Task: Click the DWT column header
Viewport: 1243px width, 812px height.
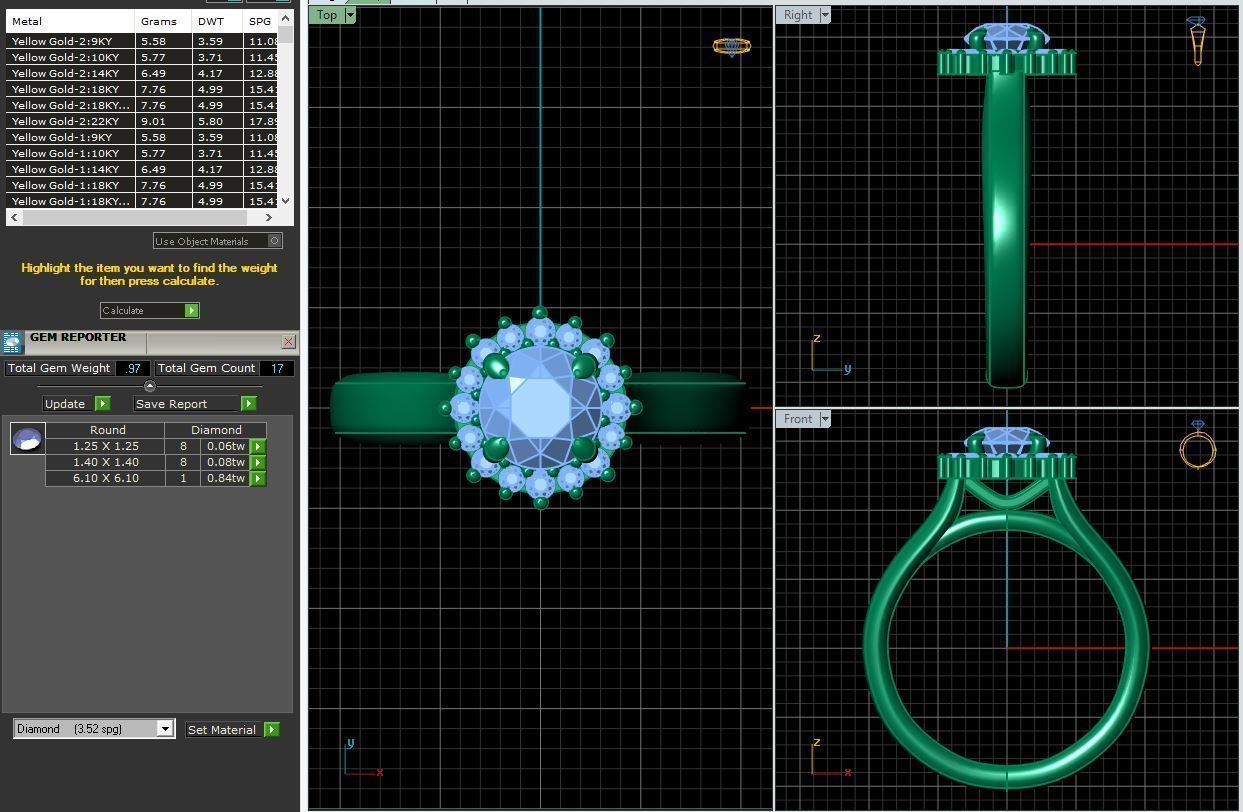Action: coord(217,21)
